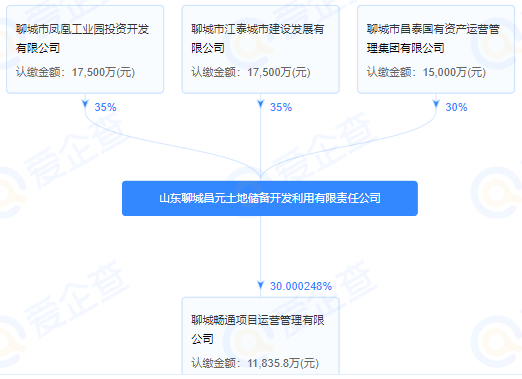Image resolution: width=522 pixels, height=379 pixels.
Task: Click 认缴金额 11,835.8万(元) in 畅通项目 card
Action: pyautogui.click(x=255, y=363)
